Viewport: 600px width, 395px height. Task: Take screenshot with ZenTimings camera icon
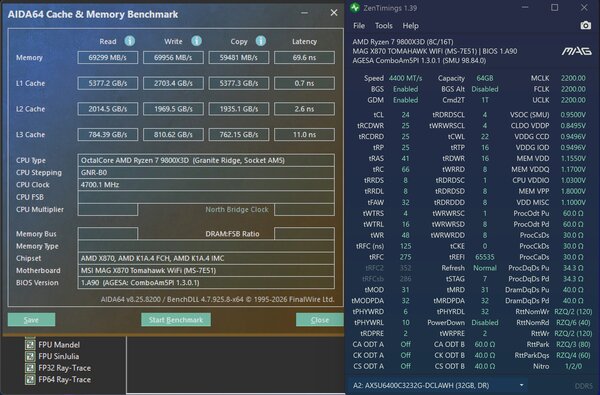(x=585, y=26)
